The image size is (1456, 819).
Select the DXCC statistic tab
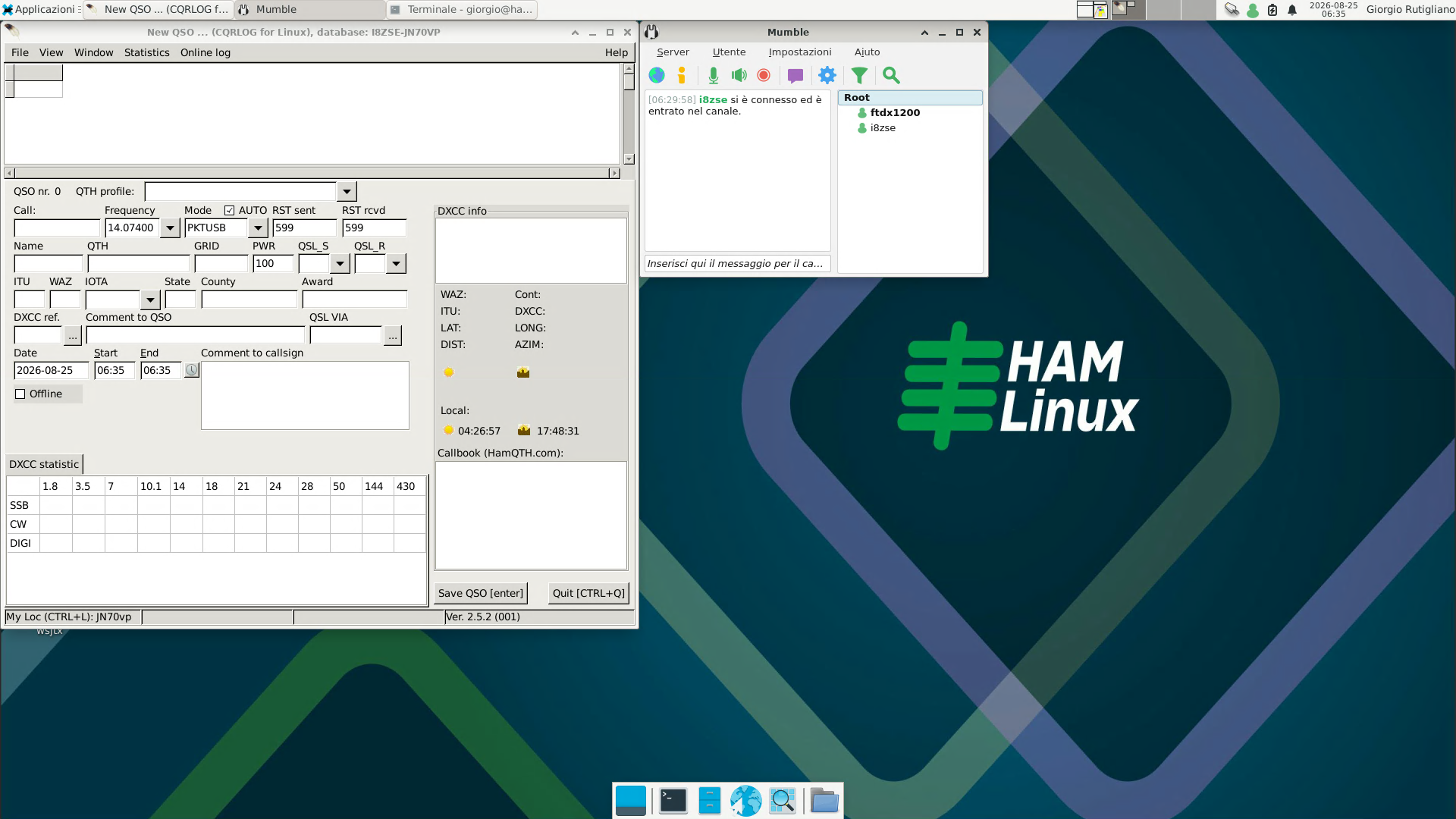tap(44, 464)
